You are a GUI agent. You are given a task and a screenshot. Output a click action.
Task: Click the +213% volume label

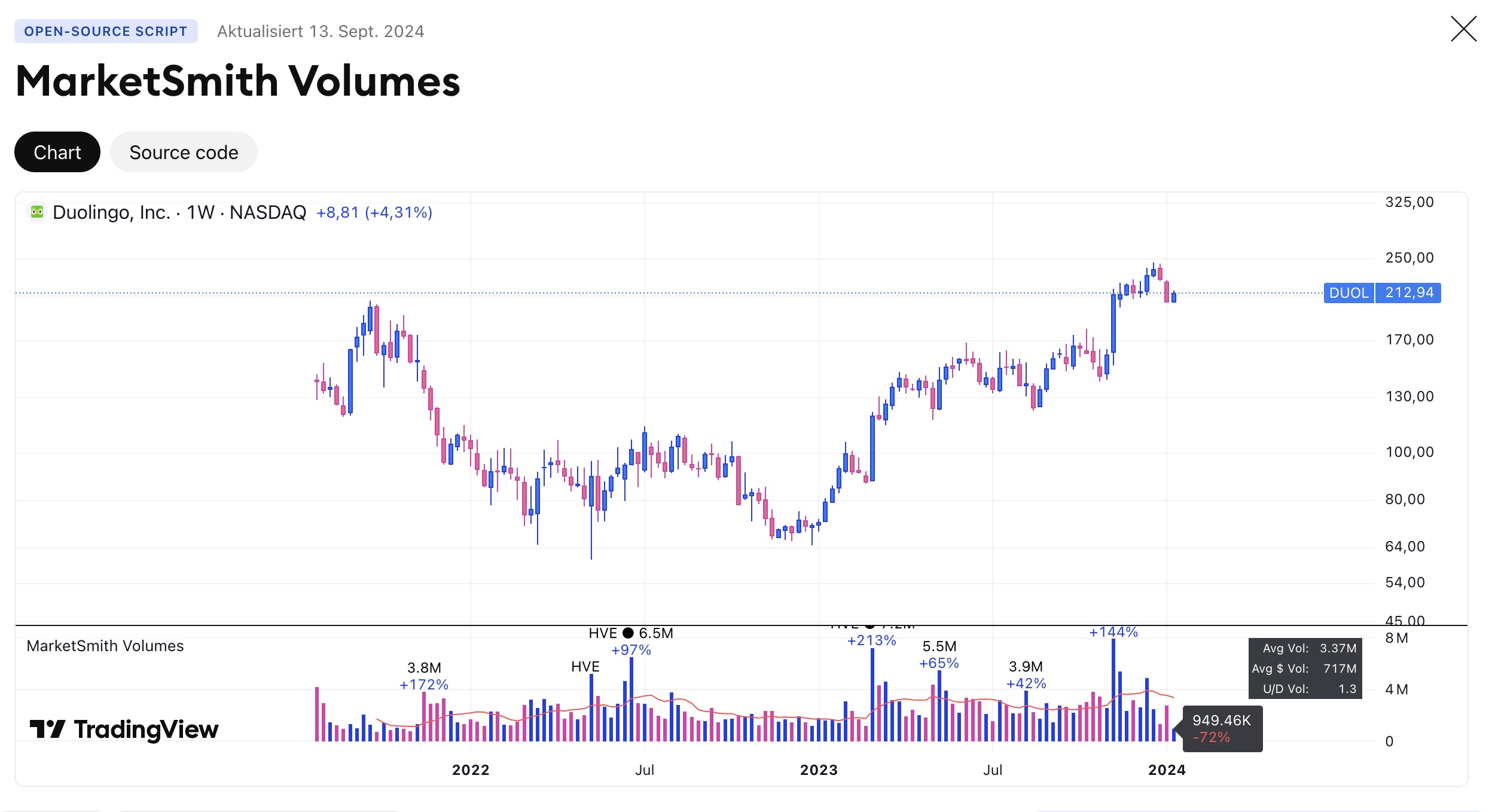871,640
